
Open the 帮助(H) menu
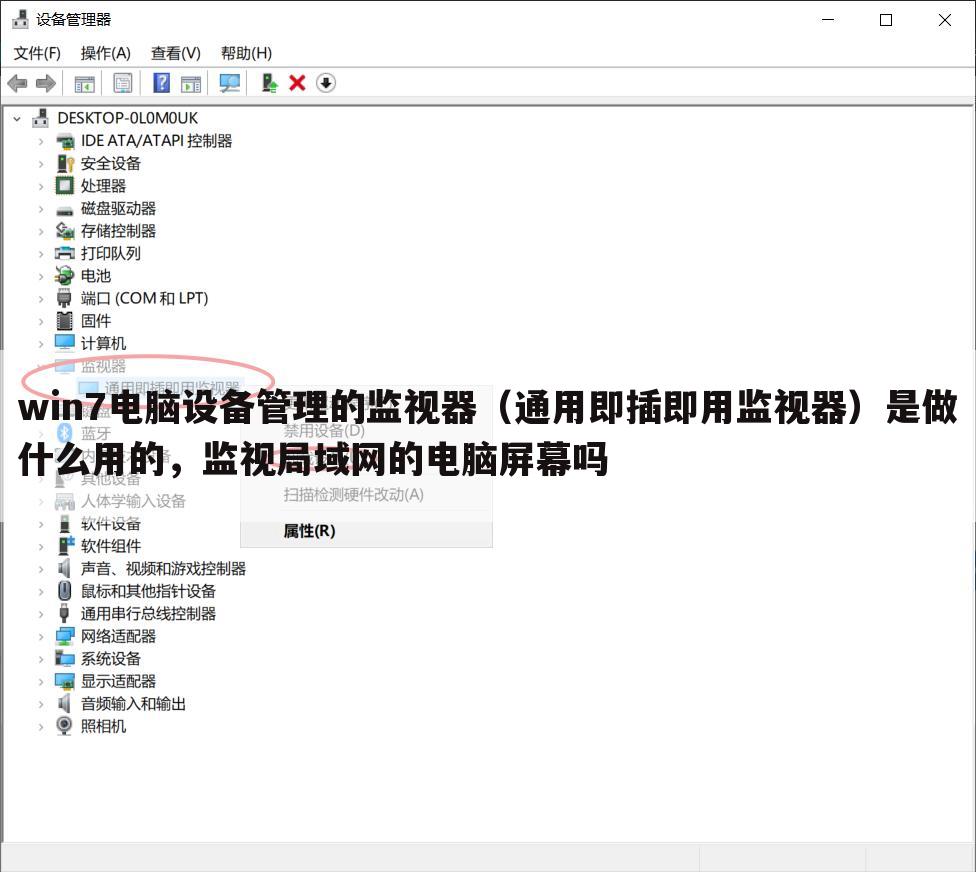(246, 54)
